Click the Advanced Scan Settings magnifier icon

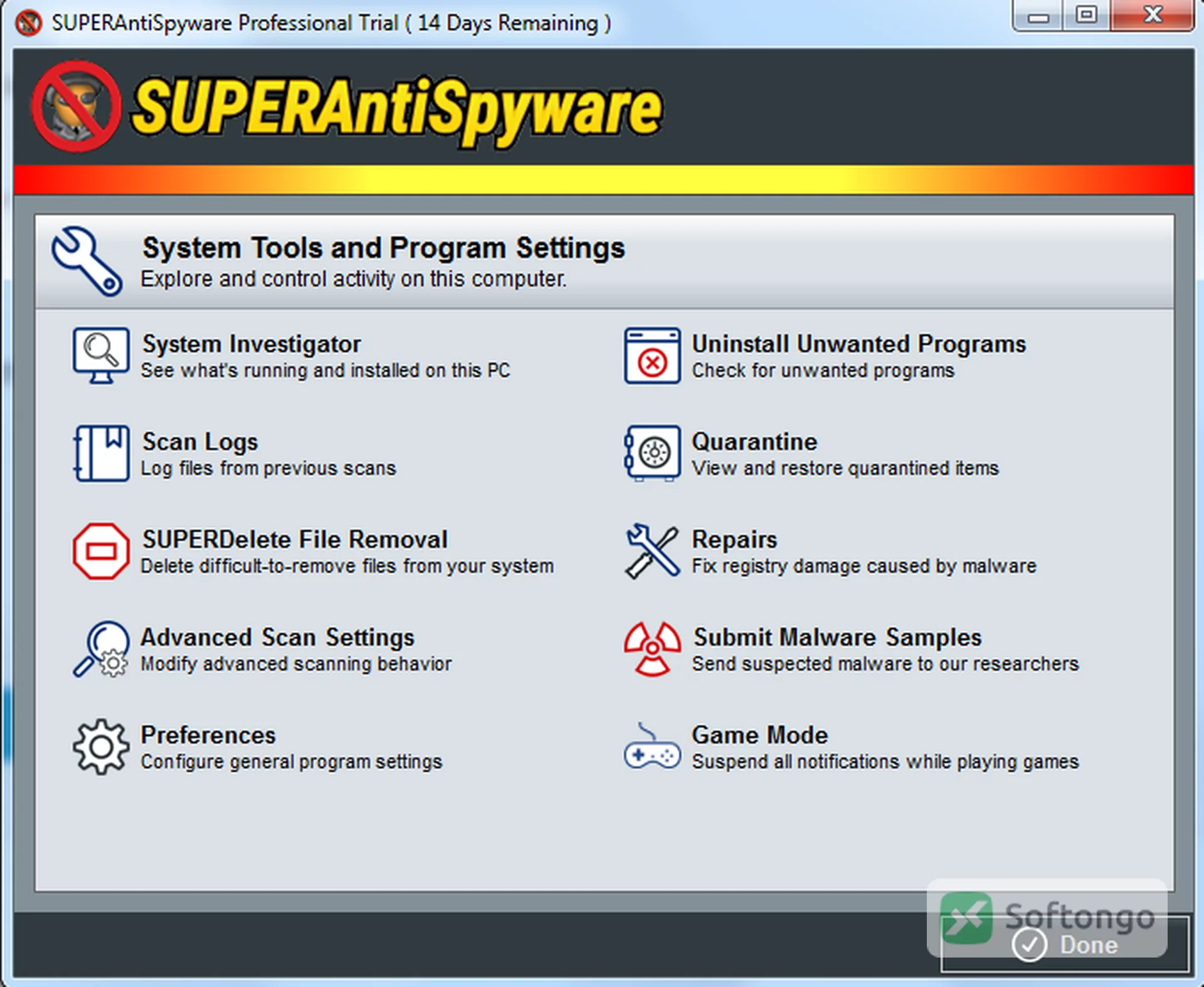tap(101, 650)
